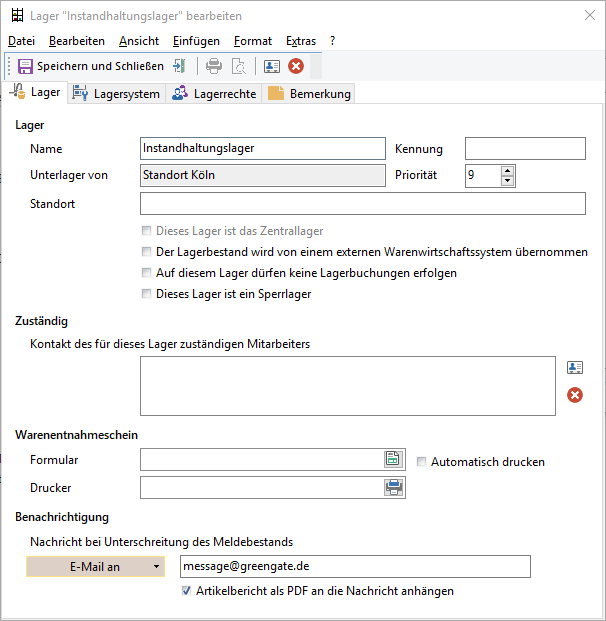Image resolution: width=606 pixels, height=621 pixels.
Task: Click into the Kennung input field
Action: [x=525, y=149]
